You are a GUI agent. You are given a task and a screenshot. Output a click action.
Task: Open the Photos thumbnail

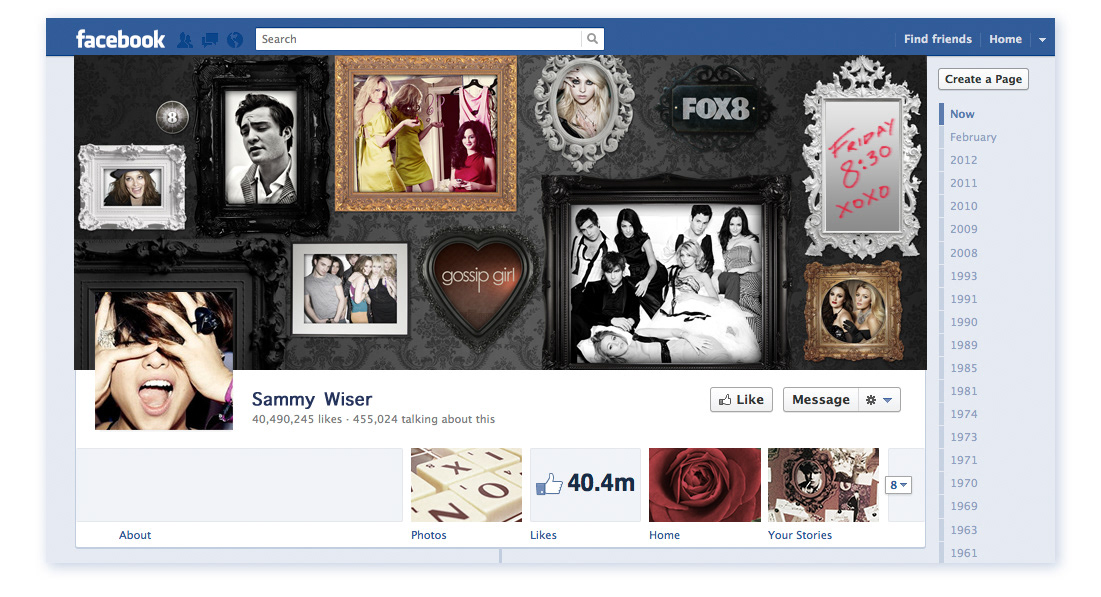466,485
